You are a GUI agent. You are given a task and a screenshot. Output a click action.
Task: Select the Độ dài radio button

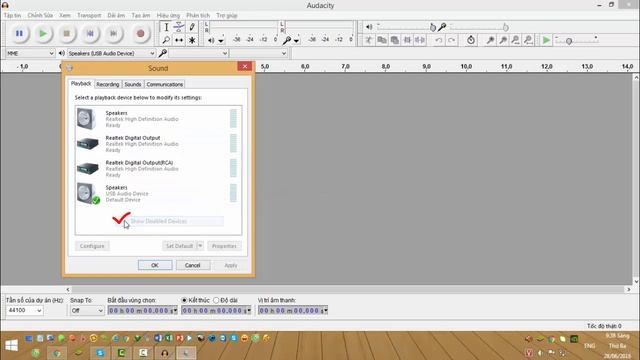(x=216, y=300)
